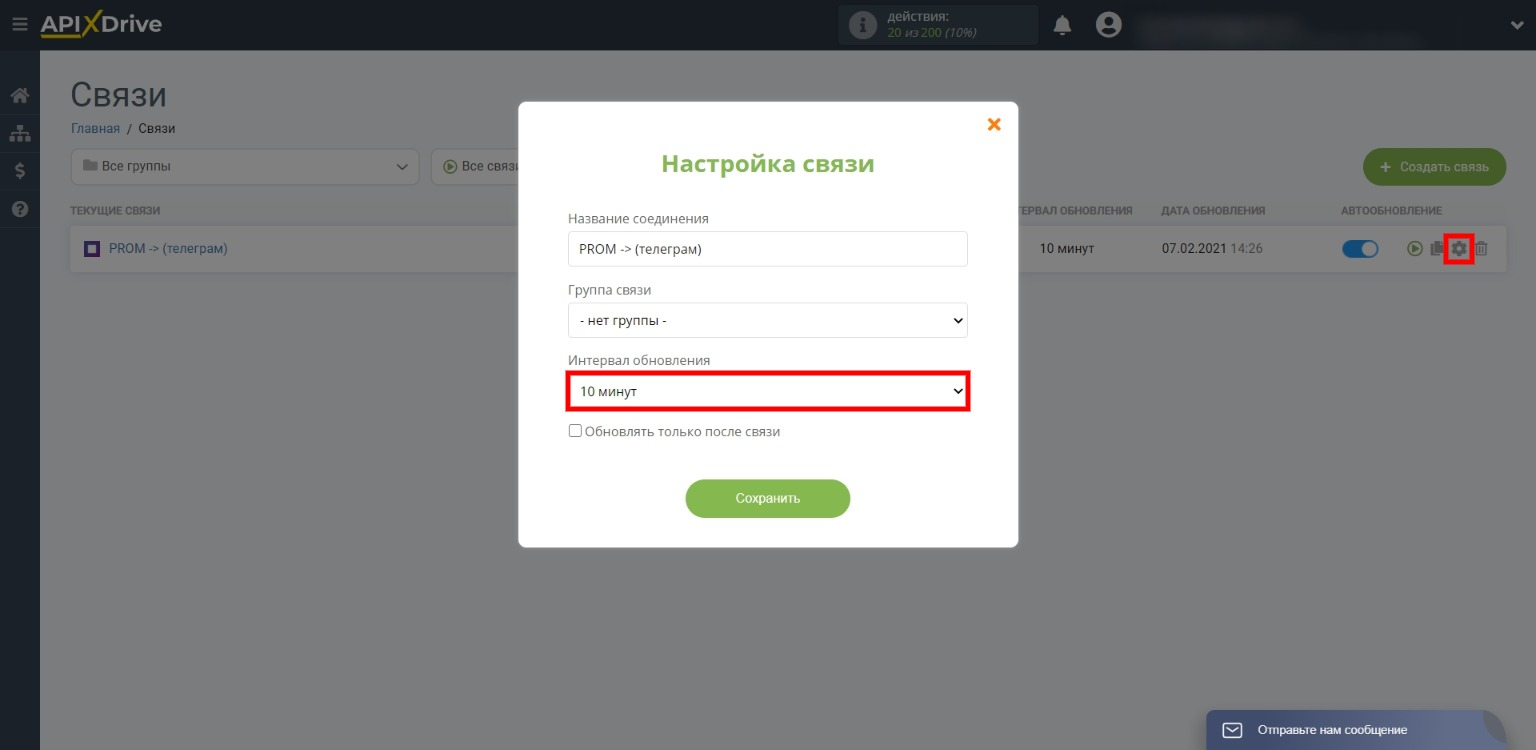This screenshot has height=750, width=1536.
Task: Open the user profile avatar
Action: 1108,25
